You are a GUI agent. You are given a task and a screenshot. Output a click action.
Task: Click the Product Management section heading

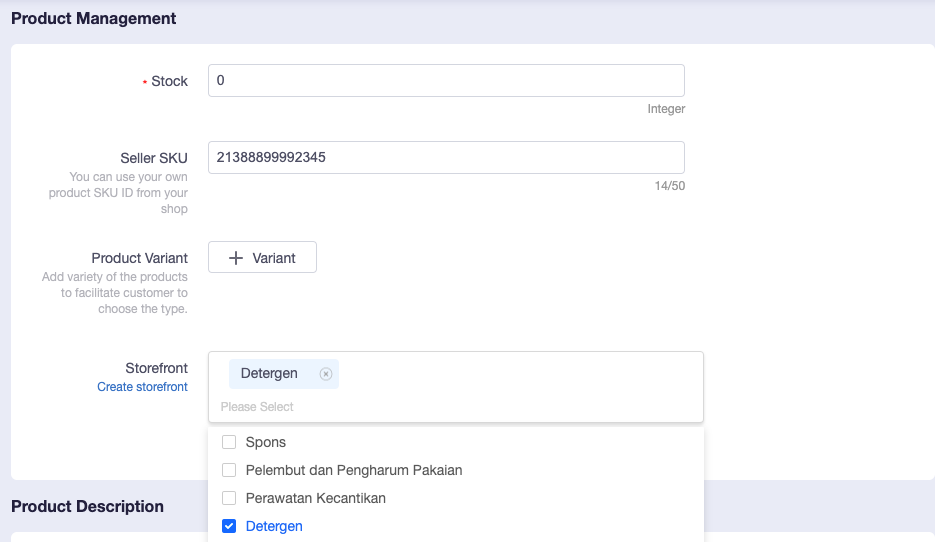click(94, 18)
